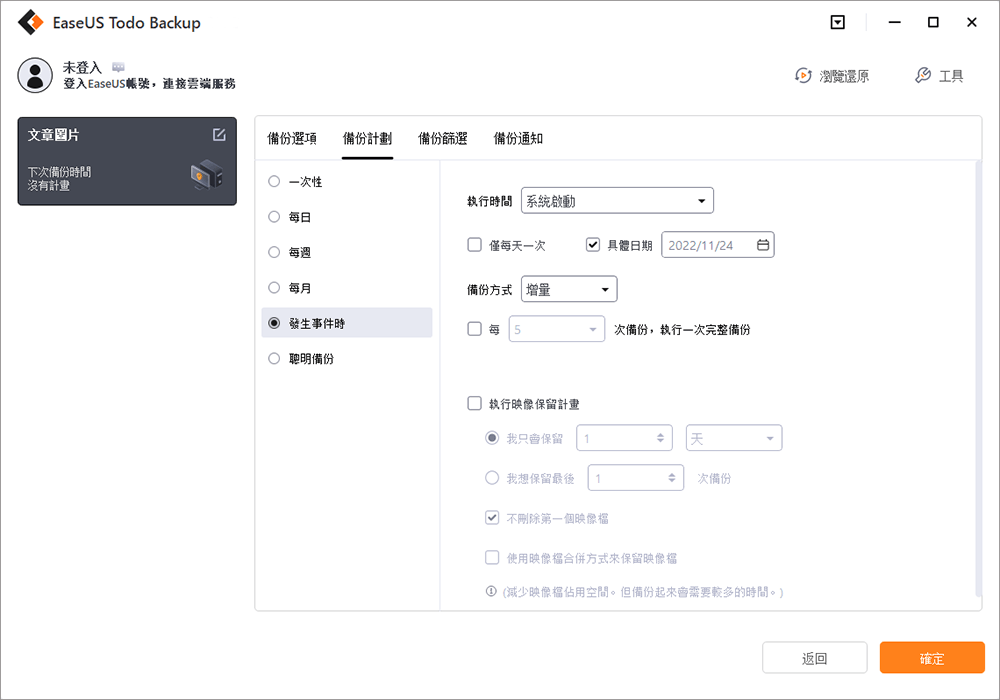Enable 使用映像檔合併方式來保留映像檔

(492, 557)
